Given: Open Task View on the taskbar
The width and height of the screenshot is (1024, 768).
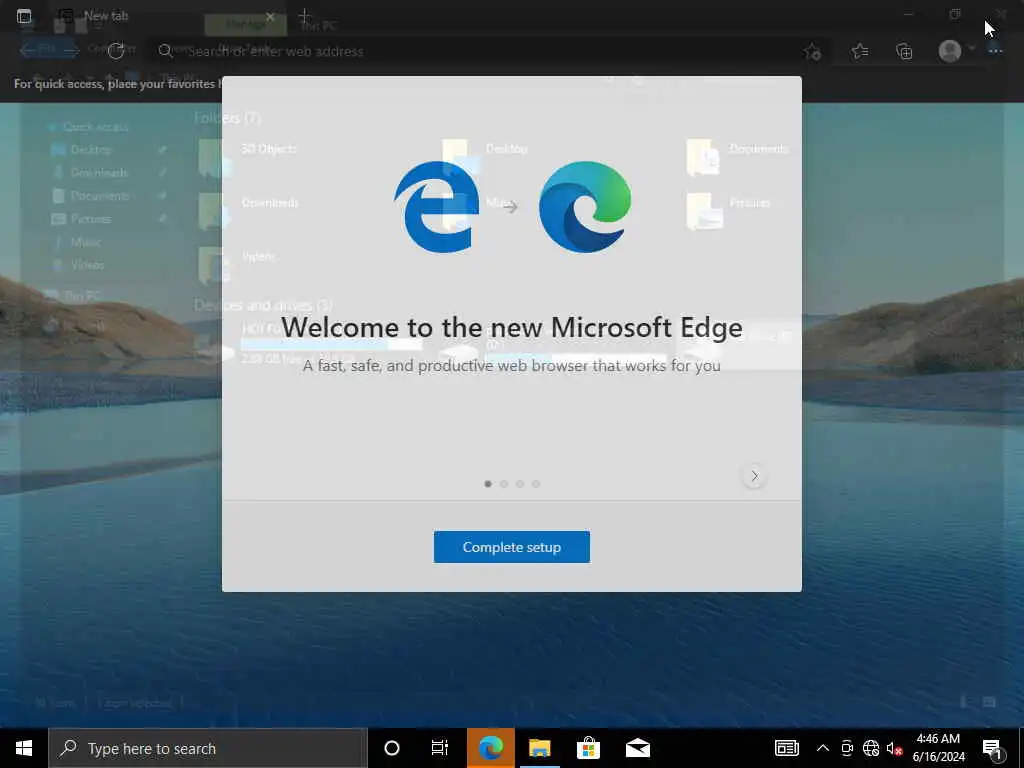Looking at the screenshot, I should click(x=440, y=748).
